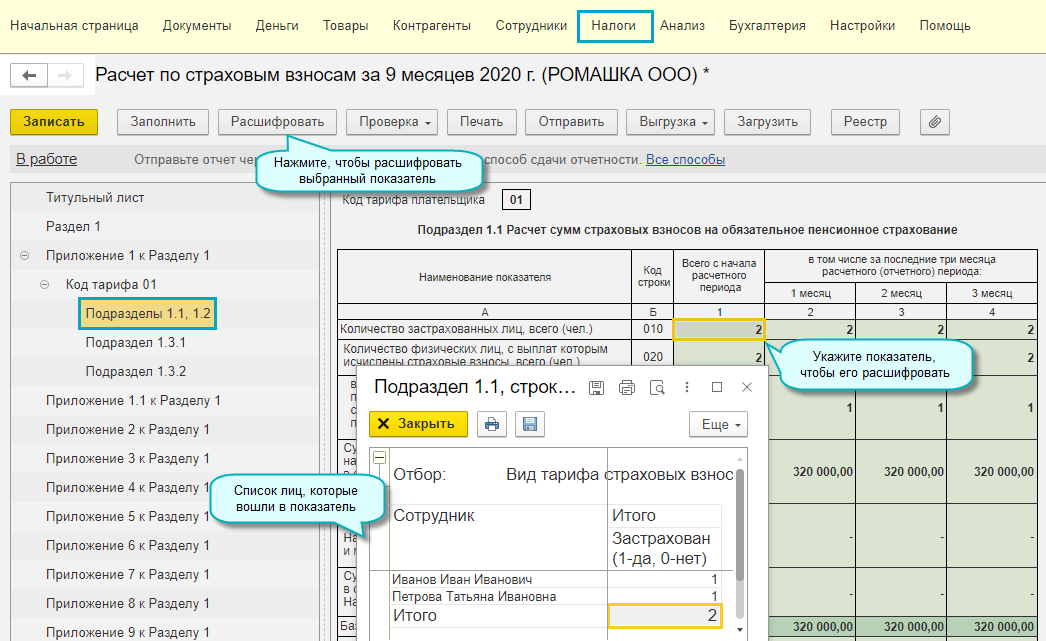Open the Контрагенты menu

(x=432, y=26)
